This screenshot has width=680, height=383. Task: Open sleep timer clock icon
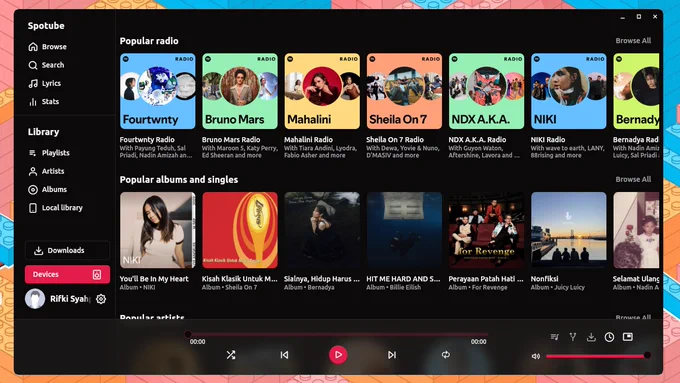(609, 337)
